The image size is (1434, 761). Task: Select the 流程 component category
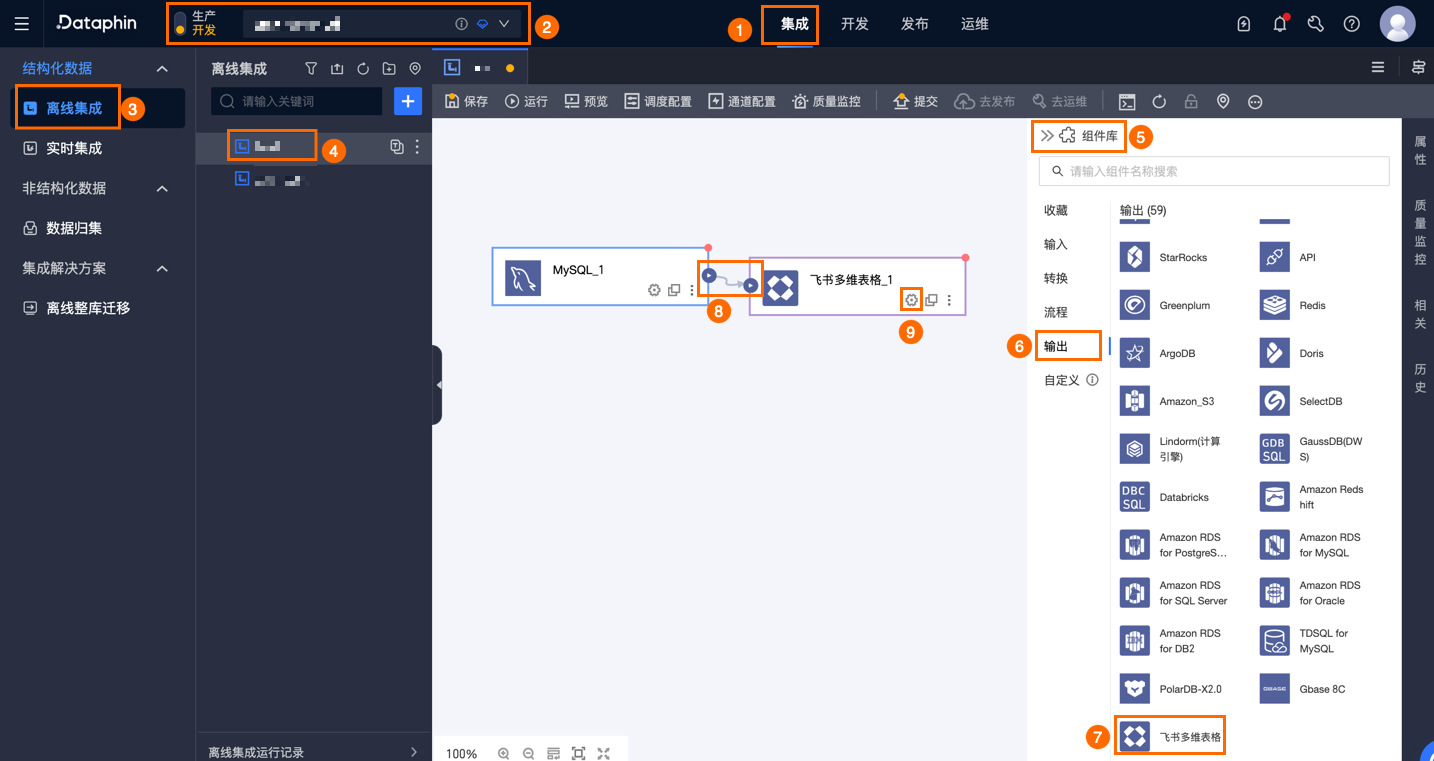(x=1056, y=312)
